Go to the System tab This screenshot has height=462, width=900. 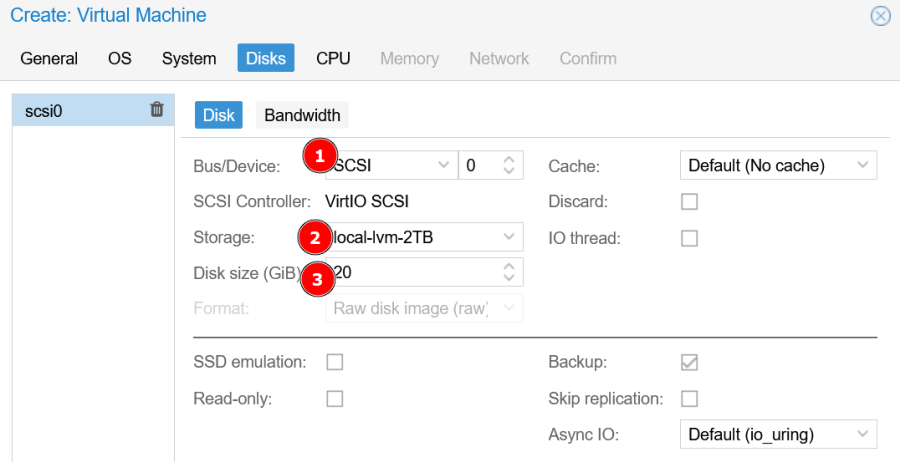[189, 58]
